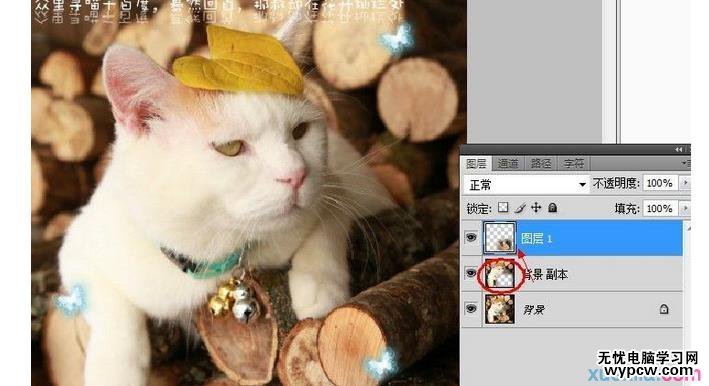
Task: Click the 填充 fill value field
Action: (x=660, y=208)
